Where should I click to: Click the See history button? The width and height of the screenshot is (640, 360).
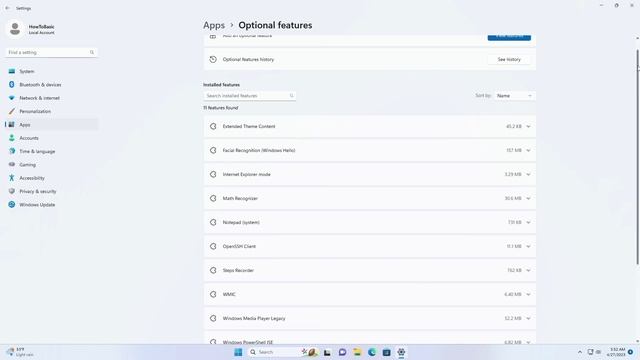tap(509, 59)
